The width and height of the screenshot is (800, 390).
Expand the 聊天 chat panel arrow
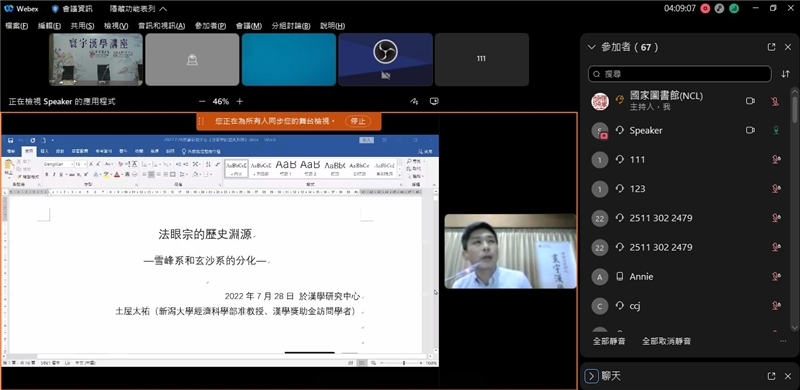coord(591,376)
